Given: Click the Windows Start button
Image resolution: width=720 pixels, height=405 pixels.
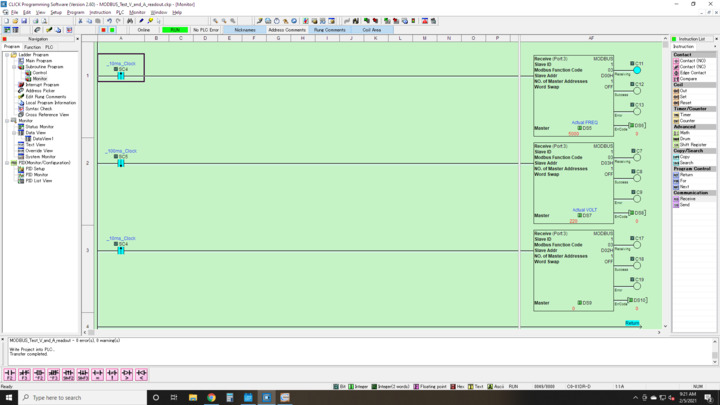Looking at the screenshot, I should 9,397.
